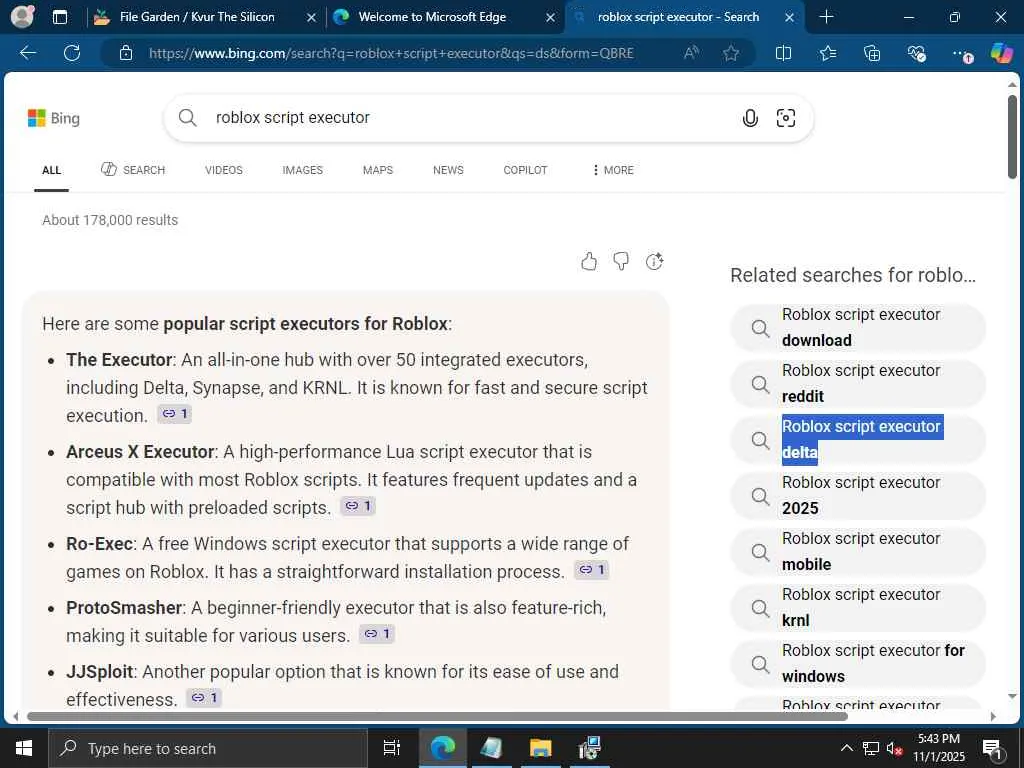The image size is (1024, 768).
Task: Click the Bing logo
Action: pos(54,118)
